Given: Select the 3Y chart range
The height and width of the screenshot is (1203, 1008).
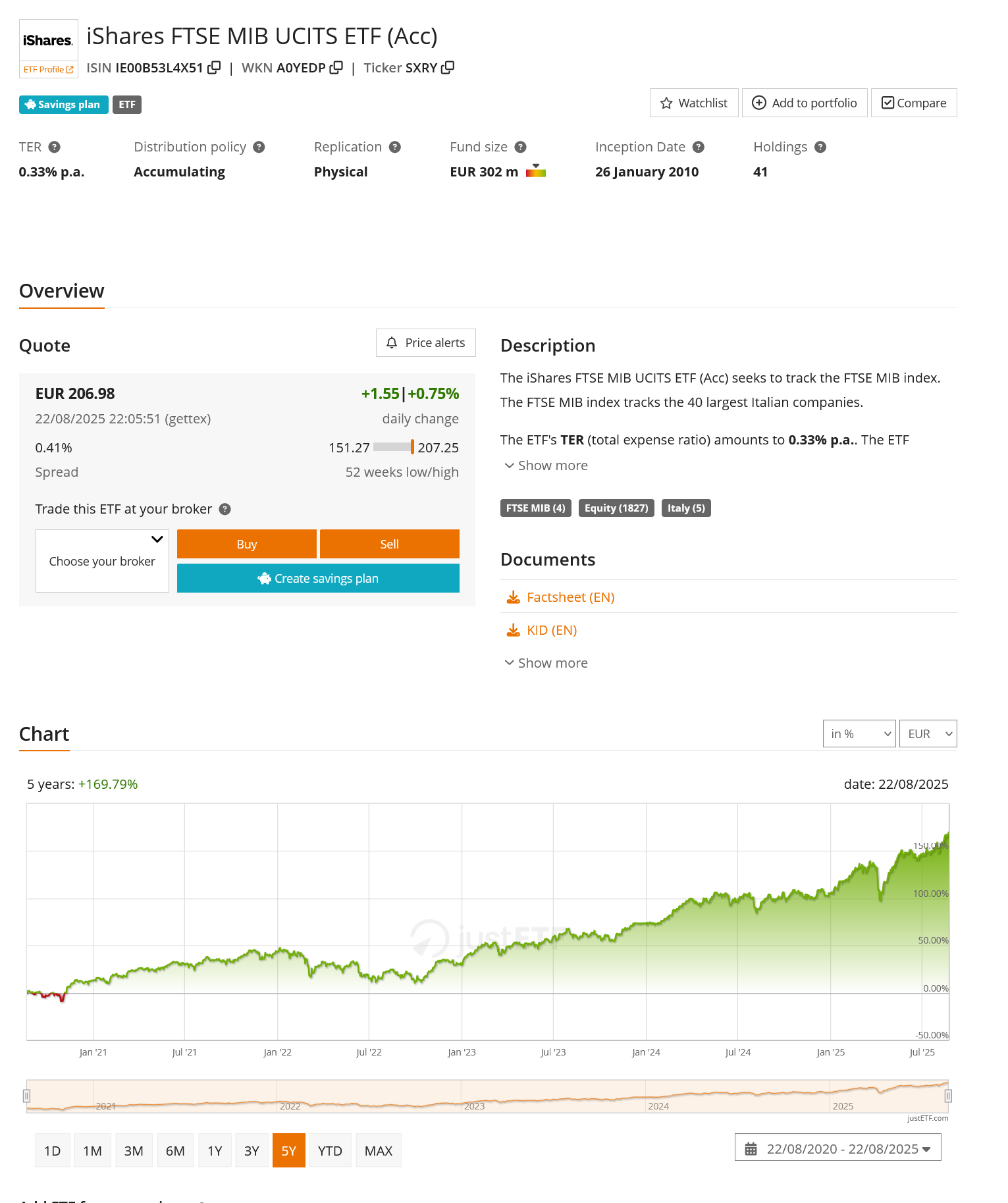Looking at the screenshot, I should point(252,1150).
